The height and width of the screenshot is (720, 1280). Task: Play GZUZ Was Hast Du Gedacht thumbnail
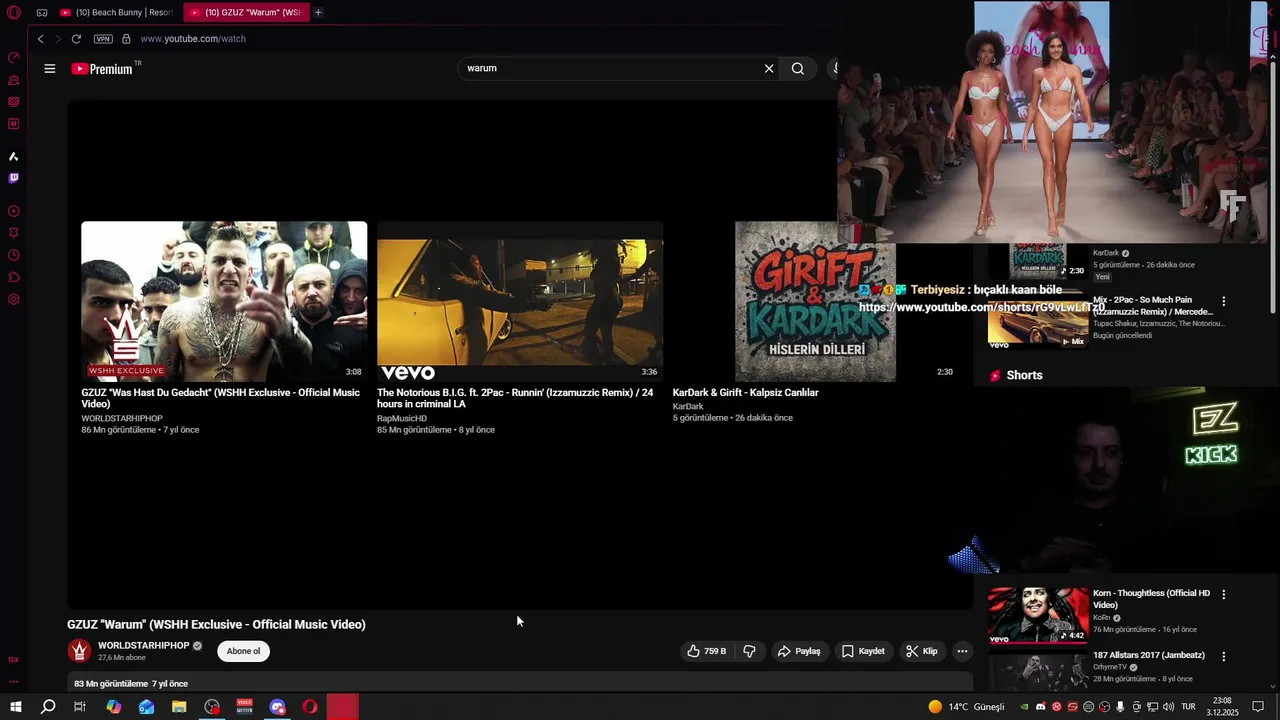tap(224, 301)
